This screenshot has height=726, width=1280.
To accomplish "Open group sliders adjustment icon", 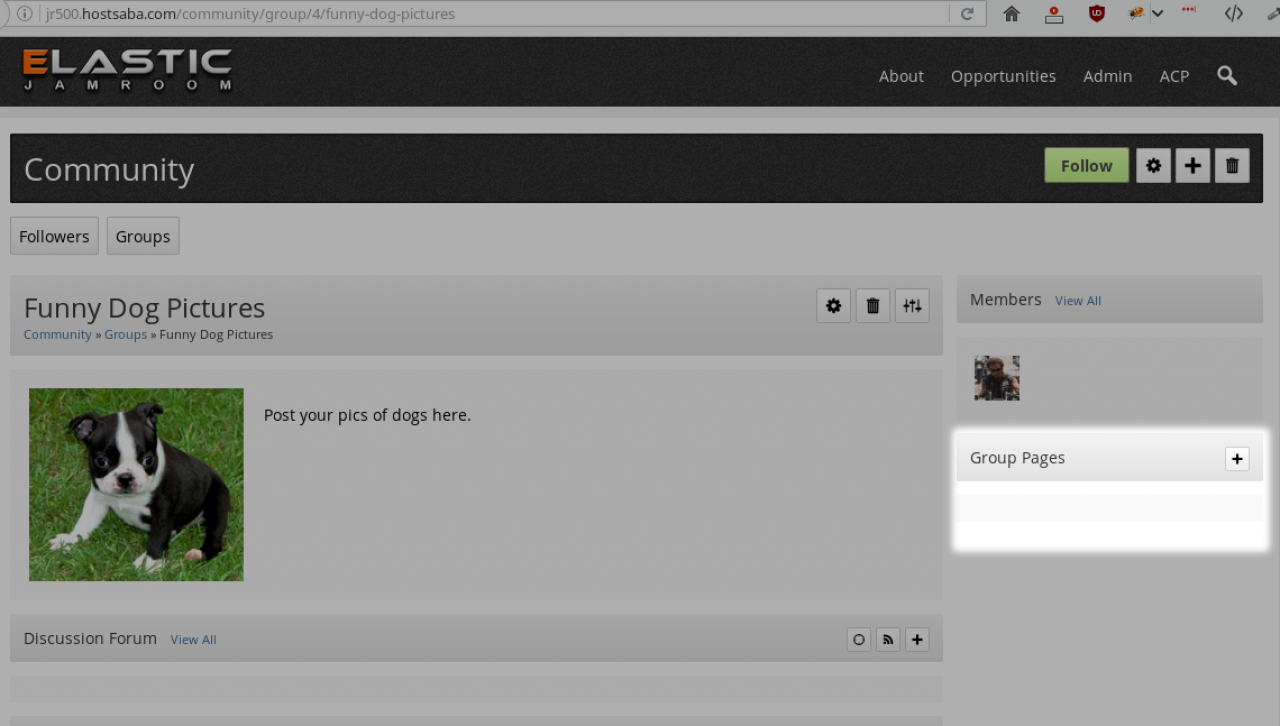I will pos(912,306).
